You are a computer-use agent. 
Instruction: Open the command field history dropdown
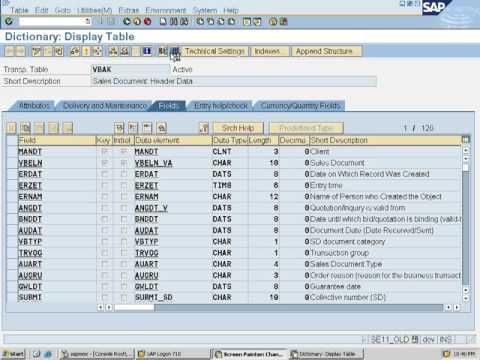[x=88, y=22]
